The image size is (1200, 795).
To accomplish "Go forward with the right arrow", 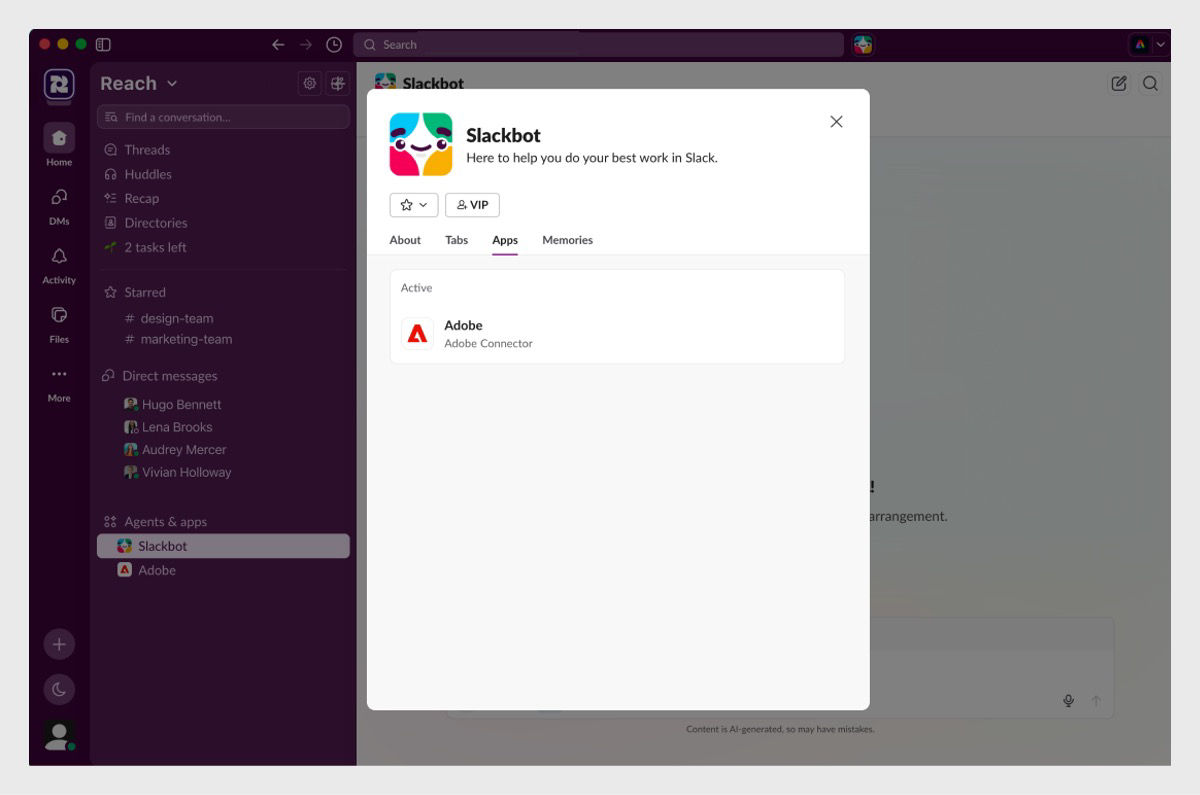I will point(306,44).
